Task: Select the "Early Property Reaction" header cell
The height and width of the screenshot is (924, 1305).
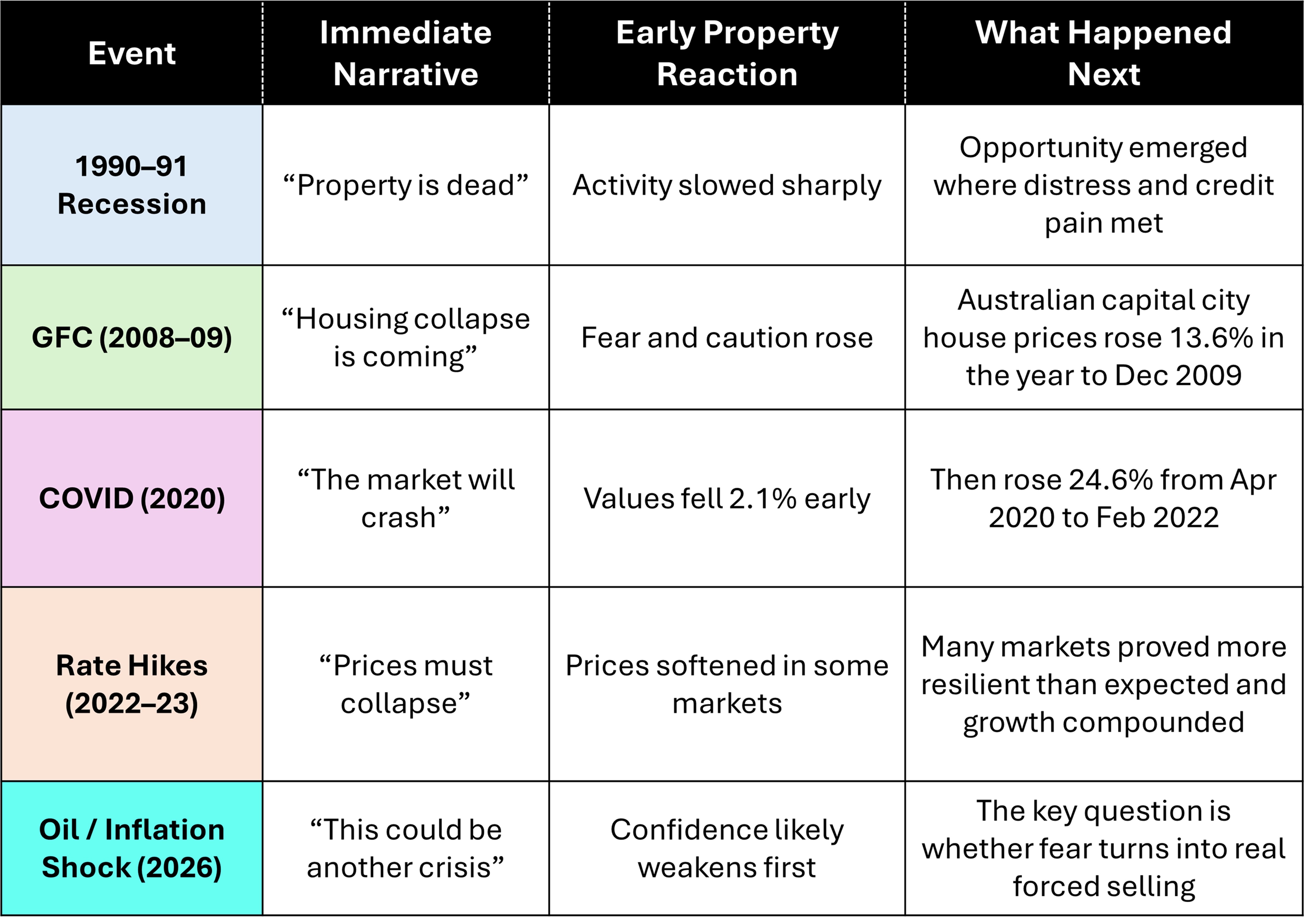Action: click(x=727, y=54)
